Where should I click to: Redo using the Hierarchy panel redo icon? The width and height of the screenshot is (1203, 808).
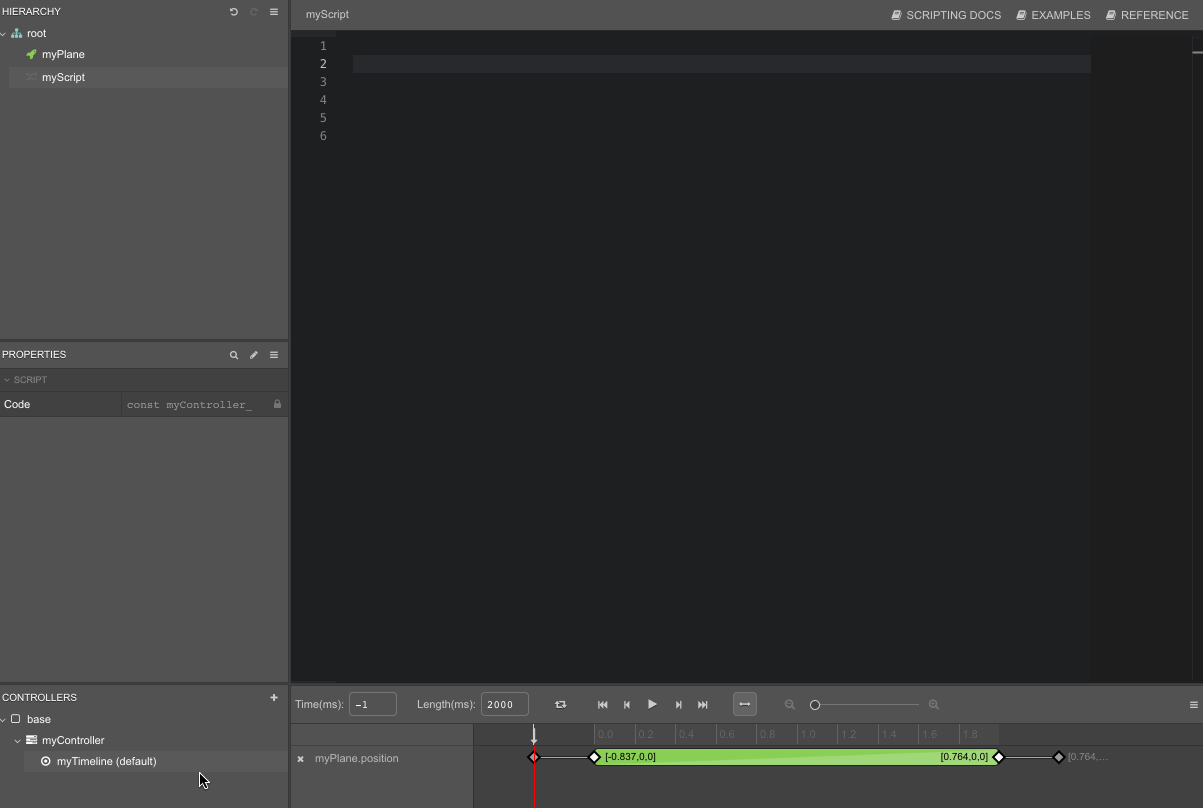[254, 12]
